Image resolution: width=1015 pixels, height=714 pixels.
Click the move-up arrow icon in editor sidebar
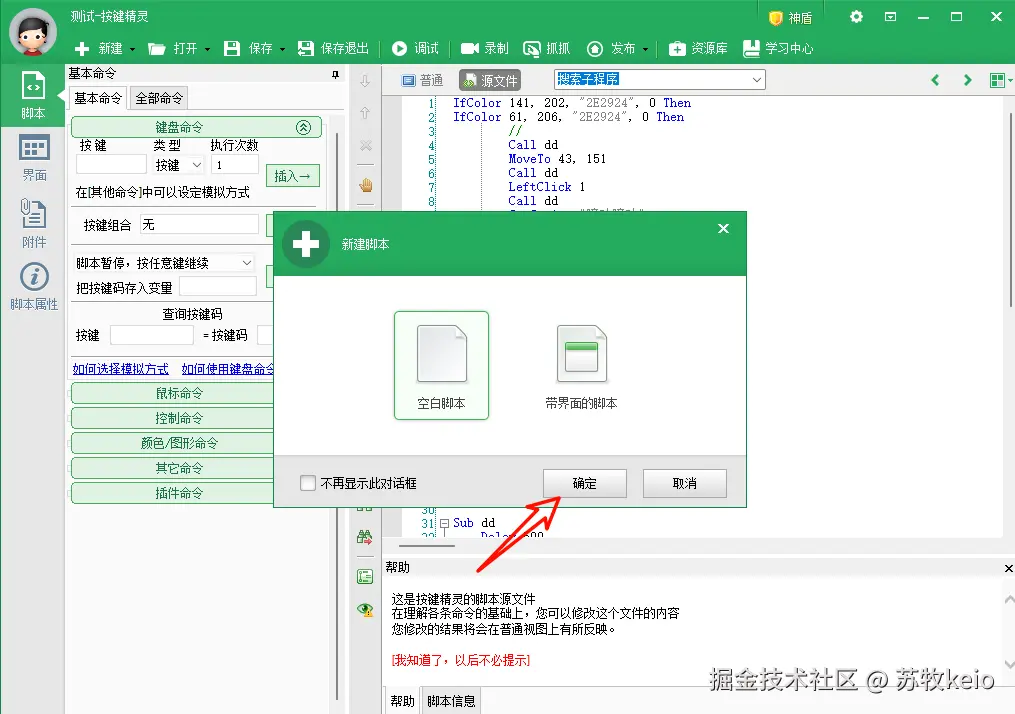[x=365, y=113]
